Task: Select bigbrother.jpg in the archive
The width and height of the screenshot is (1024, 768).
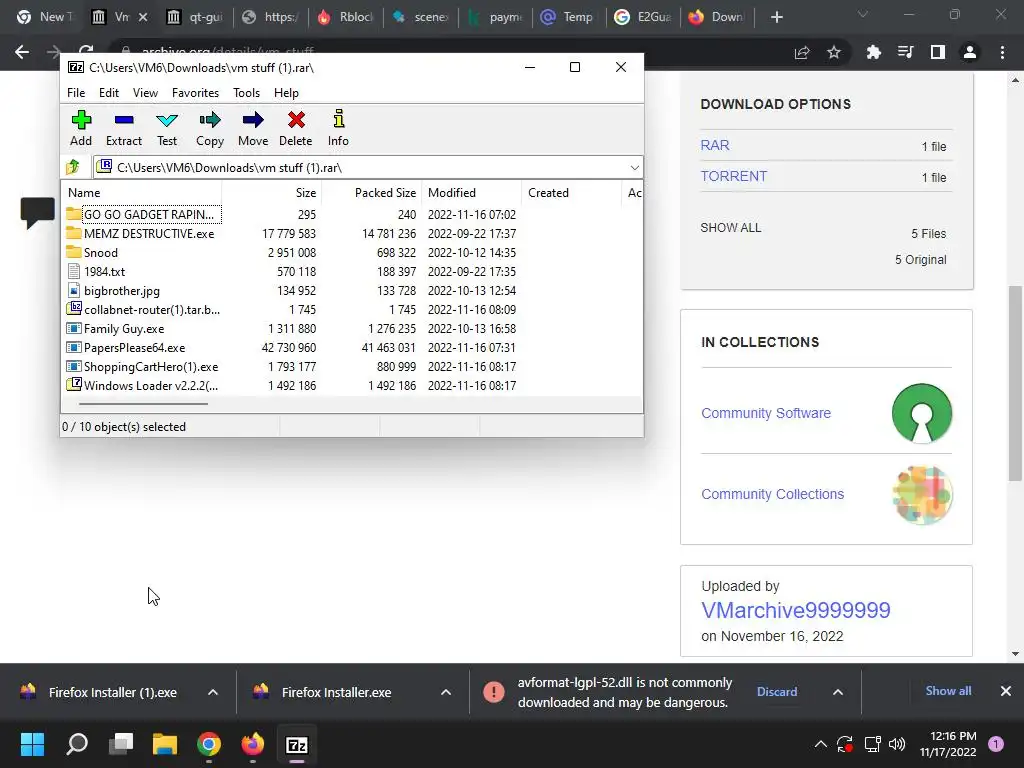Action: coord(351,291)
